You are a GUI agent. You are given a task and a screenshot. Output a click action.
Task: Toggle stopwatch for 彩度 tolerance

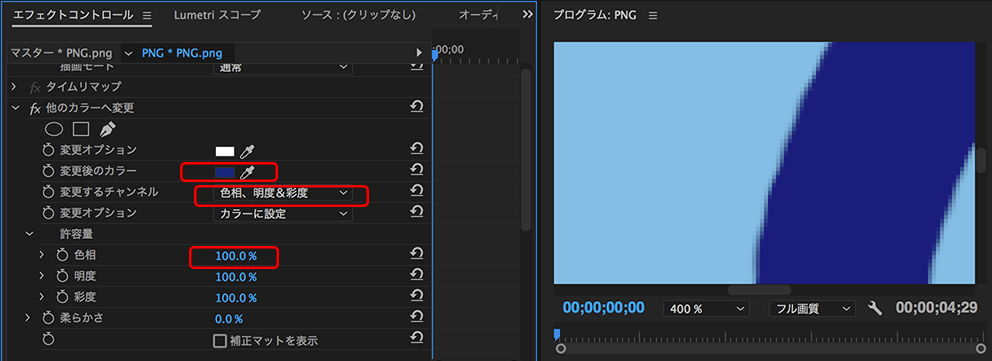[62, 297]
